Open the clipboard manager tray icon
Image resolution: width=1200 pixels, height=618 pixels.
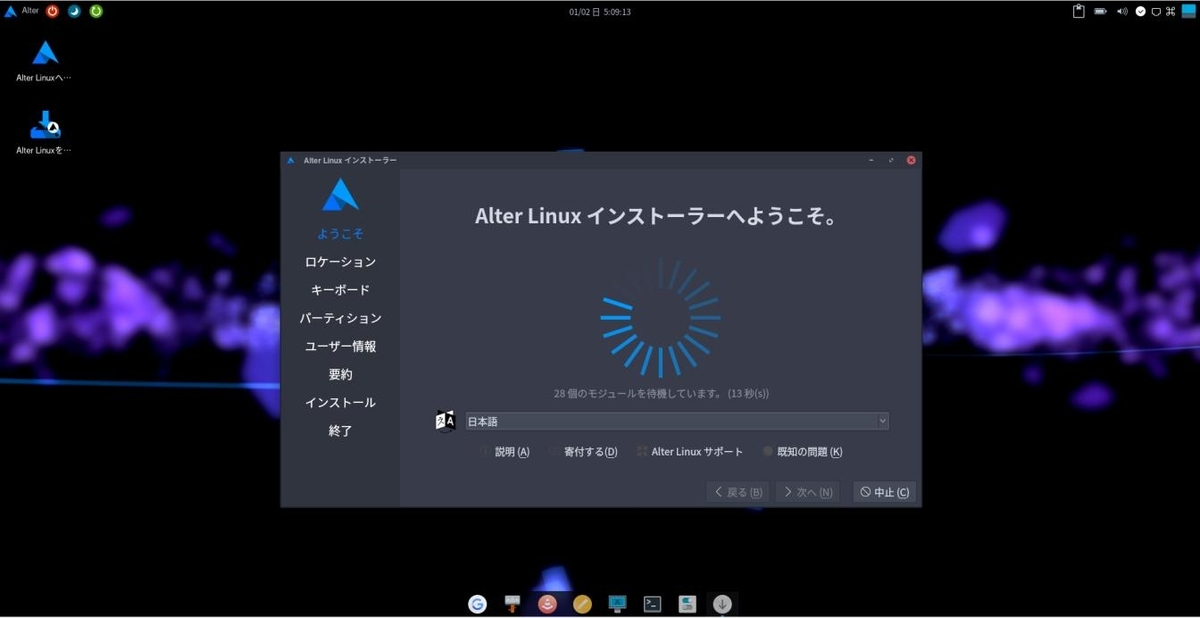click(1078, 12)
